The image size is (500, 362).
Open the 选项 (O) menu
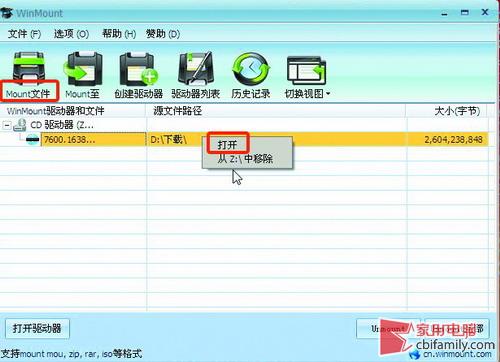point(71,34)
